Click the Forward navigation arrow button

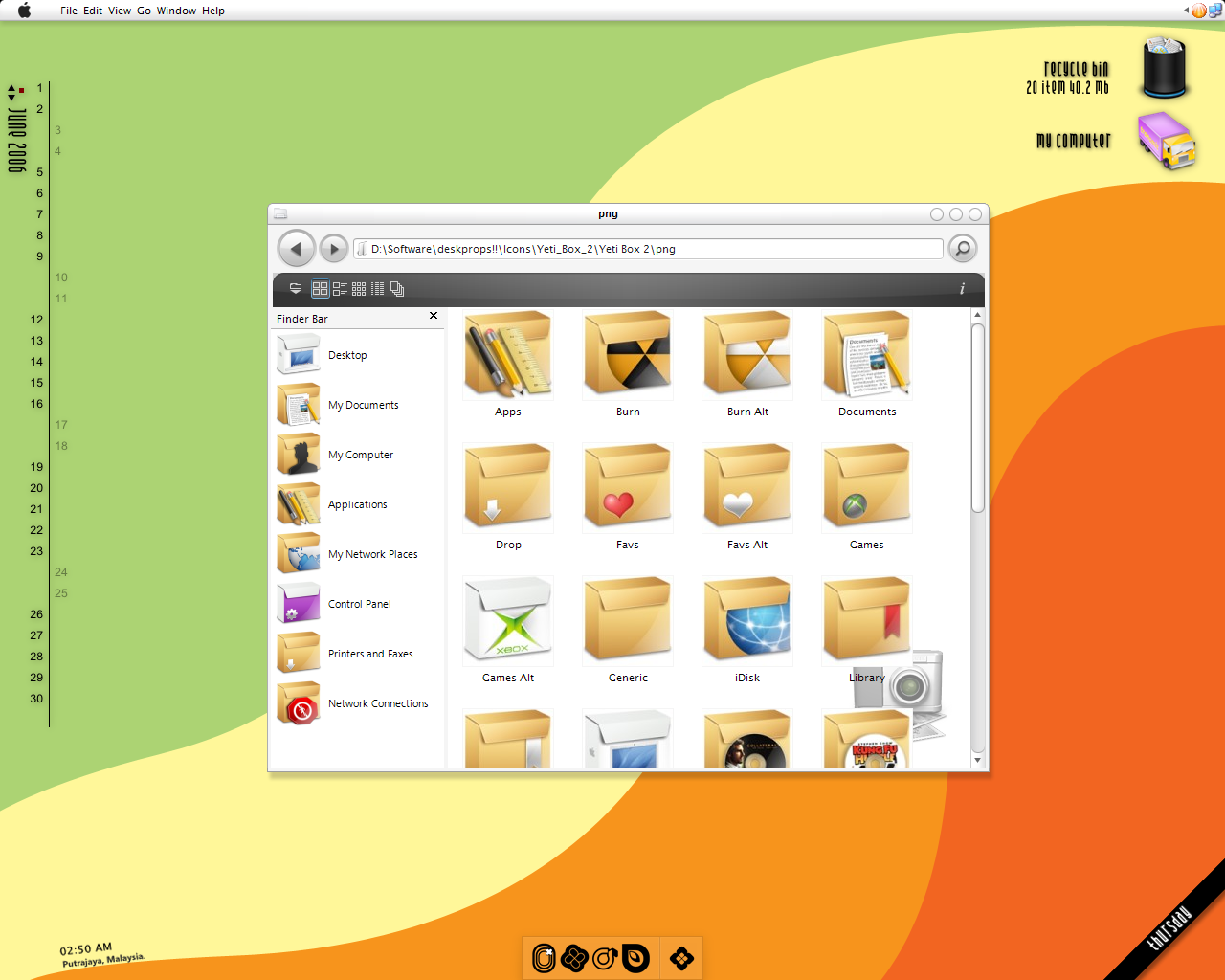tap(333, 249)
